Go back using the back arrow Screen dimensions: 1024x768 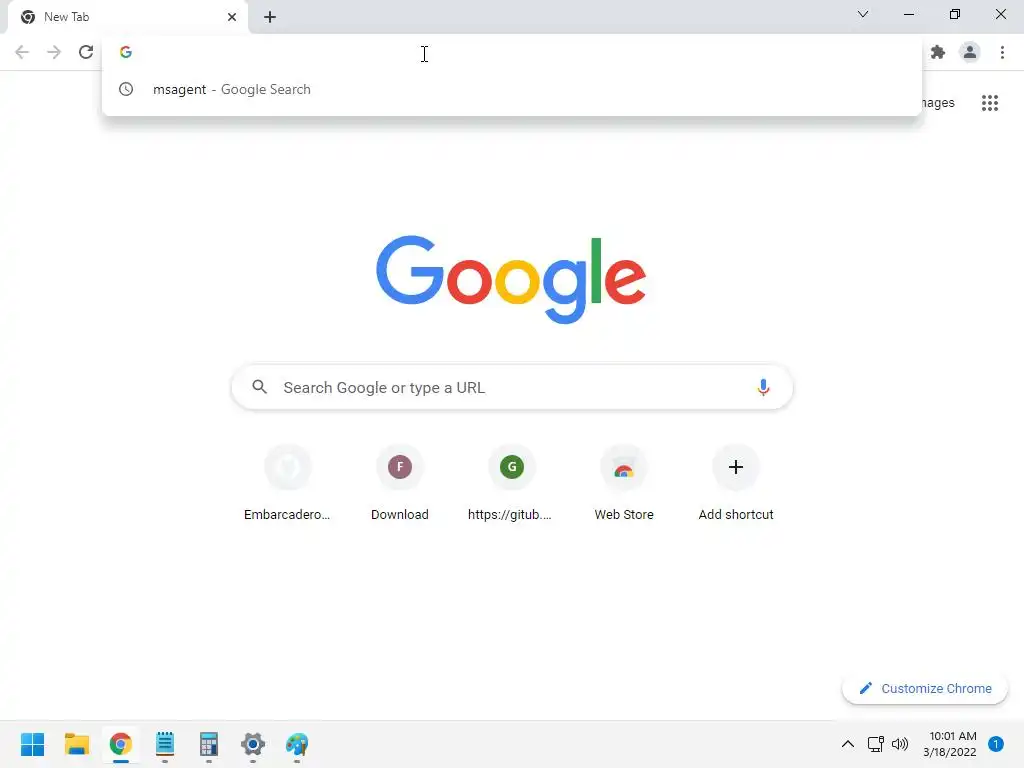click(x=22, y=52)
